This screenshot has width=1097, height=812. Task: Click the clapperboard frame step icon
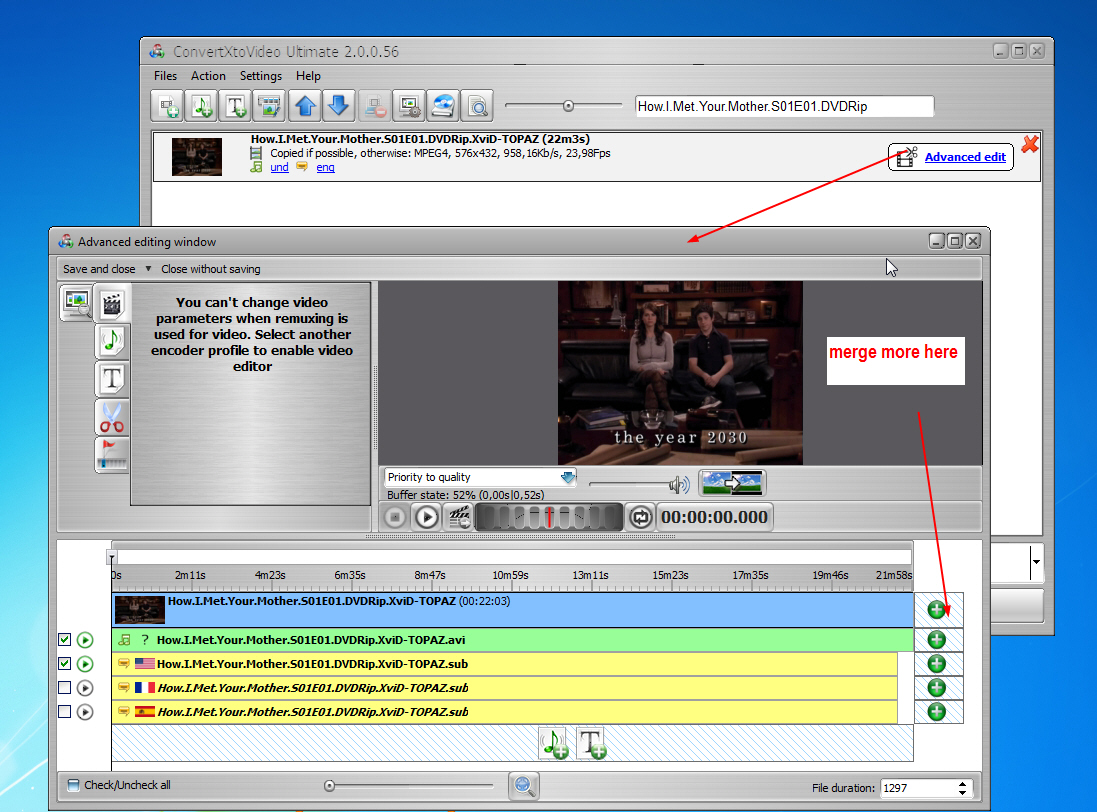point(459,517)
